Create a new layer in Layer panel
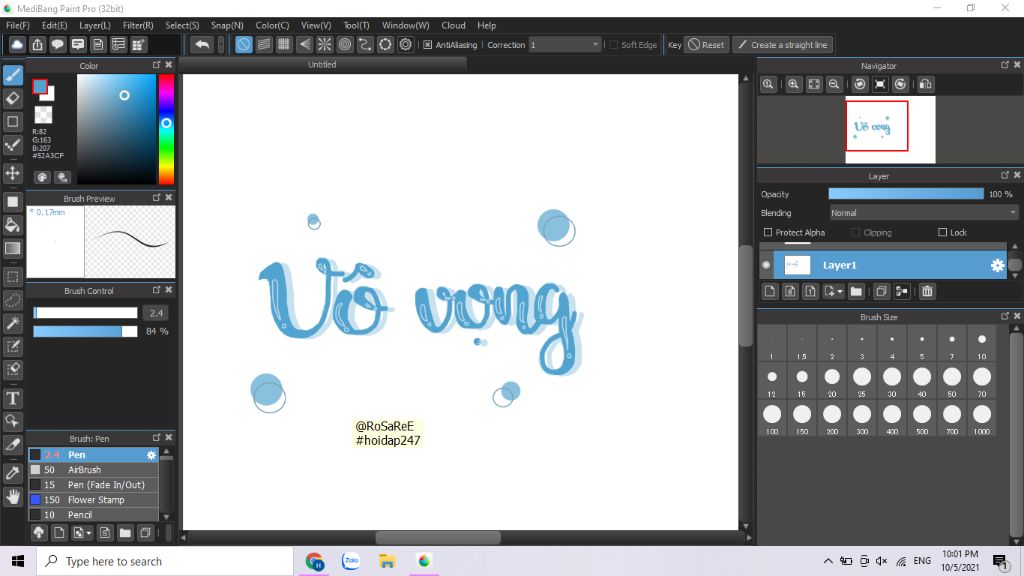The height and width of the screenshot is (576, 1024). pos(770,291)
